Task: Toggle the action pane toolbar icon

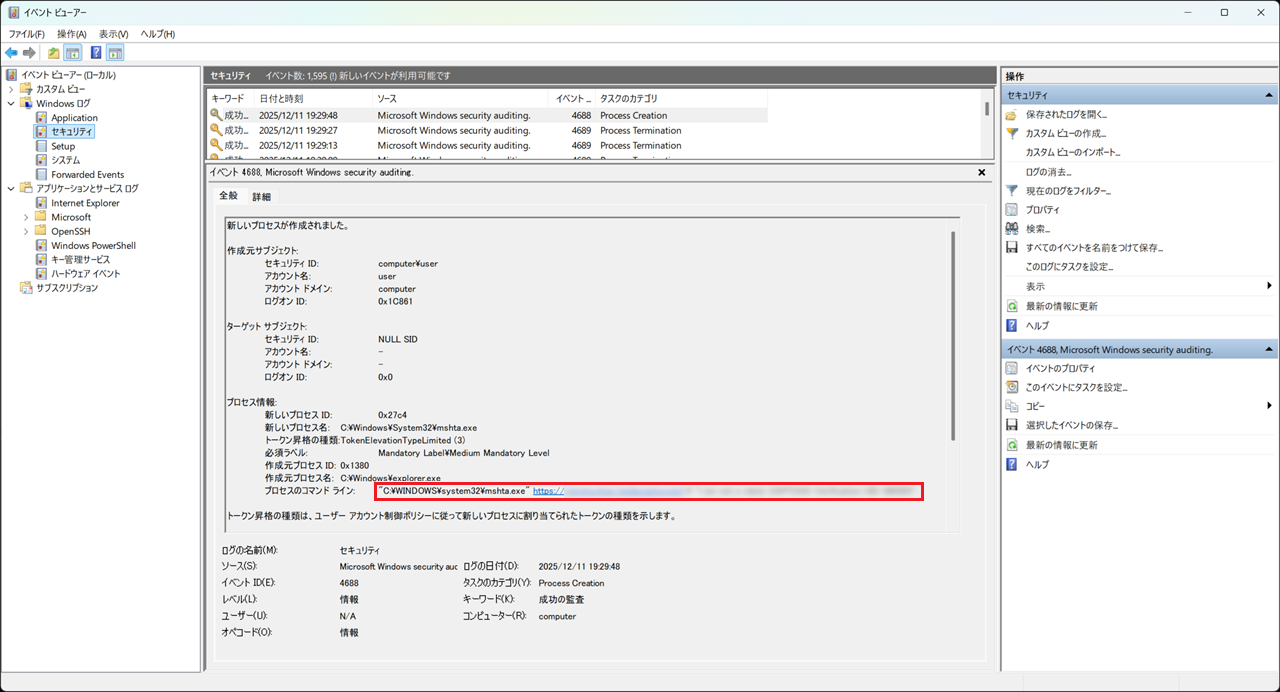Action: point(116,53)
